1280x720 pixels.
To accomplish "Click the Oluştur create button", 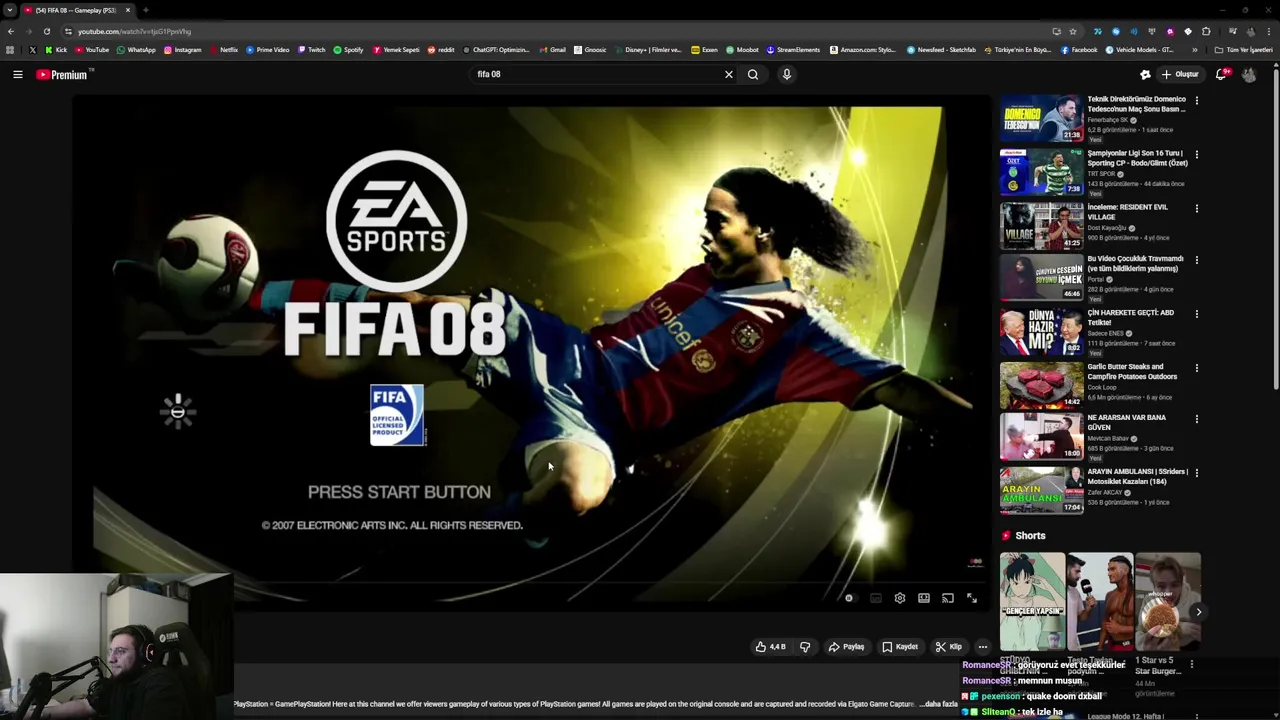I will tap(1180, 74).
